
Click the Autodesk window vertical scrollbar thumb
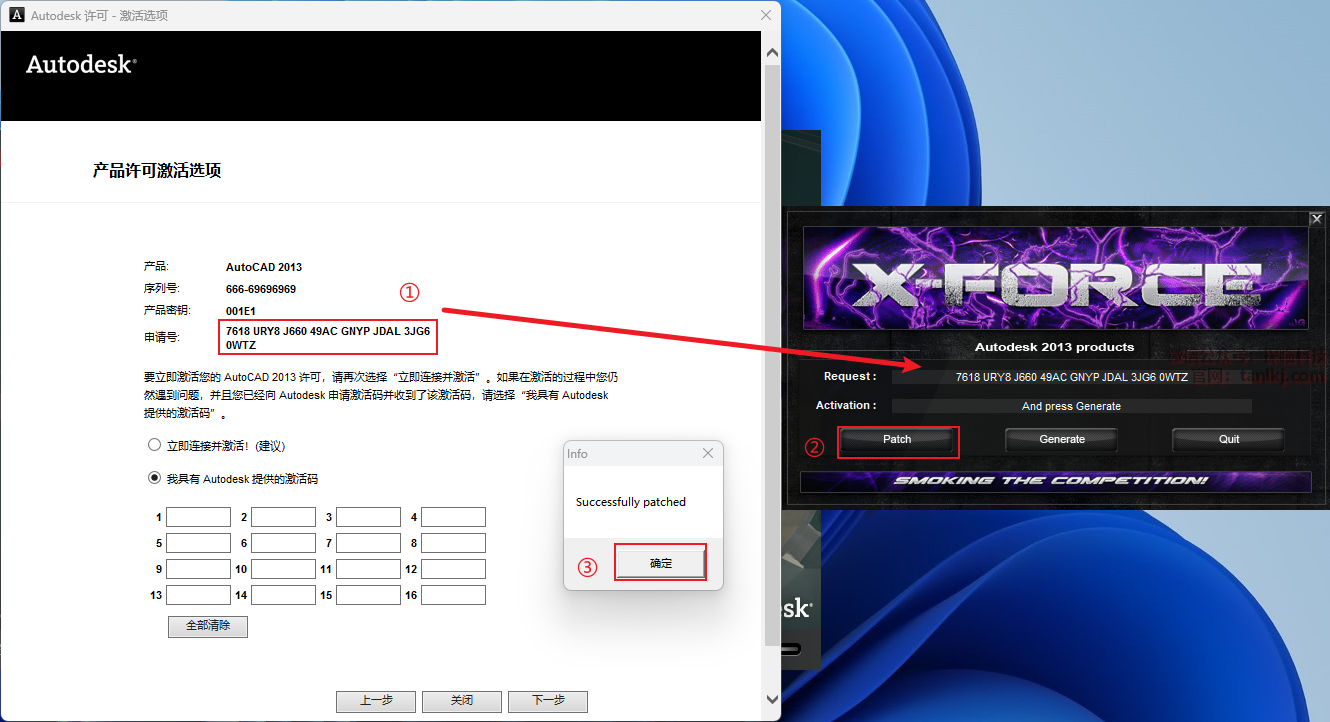click(x=771, y=355)
